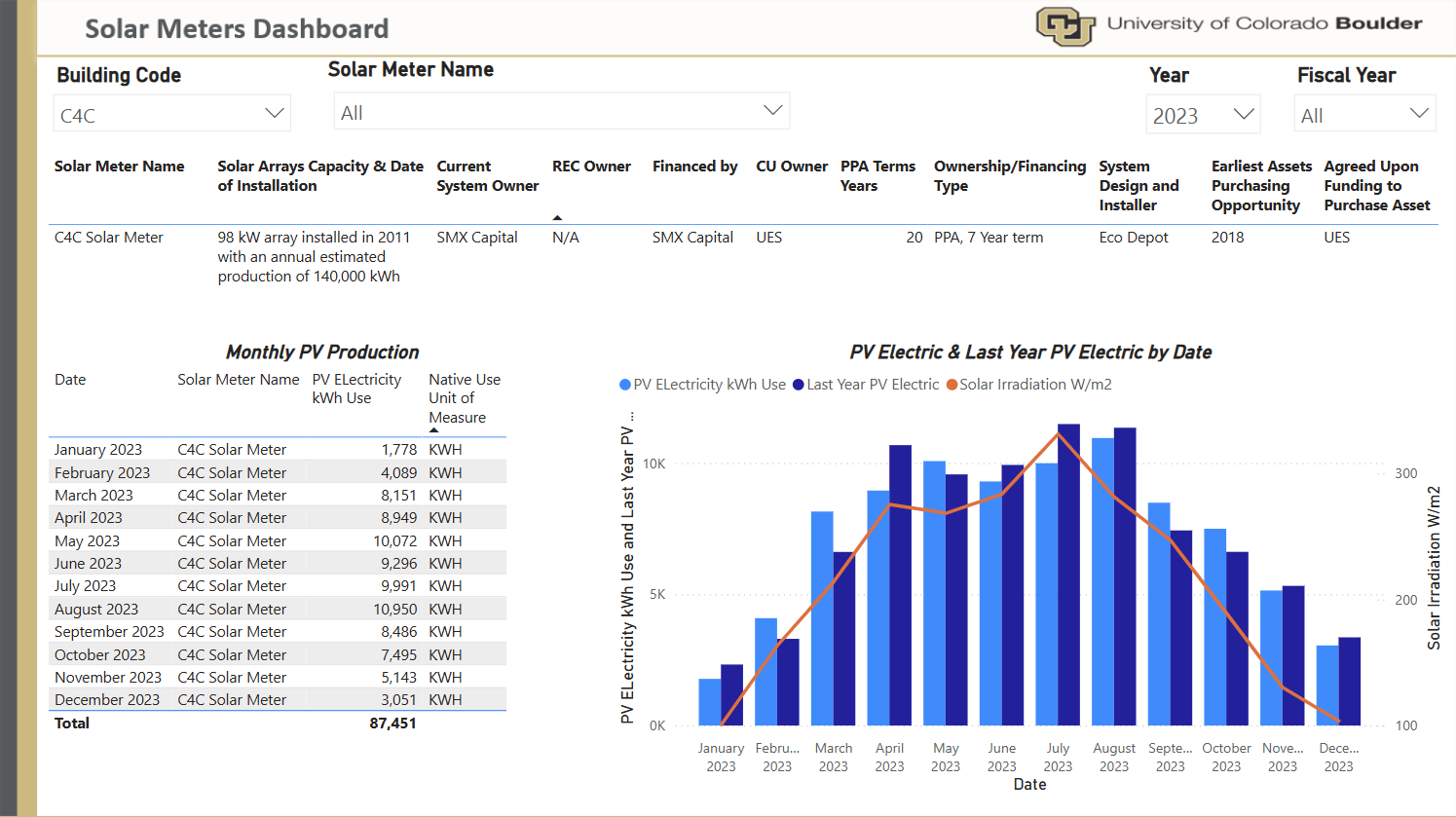Open the Building Code dropdown
The height and width of the screenshot is (817, 1456).
pos(274,113)
